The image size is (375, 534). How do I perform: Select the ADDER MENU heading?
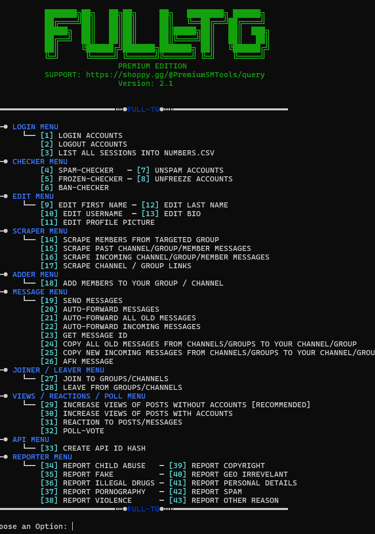click(x=35, y=274)
